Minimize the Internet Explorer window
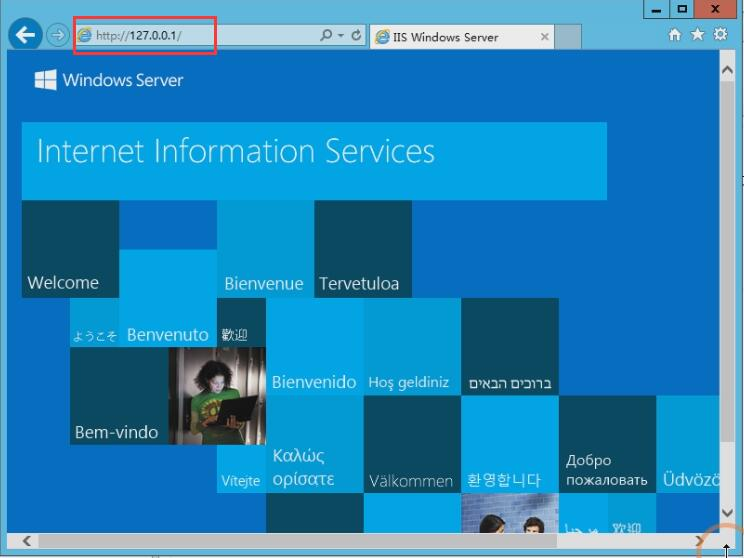 [x=657, y=9]
